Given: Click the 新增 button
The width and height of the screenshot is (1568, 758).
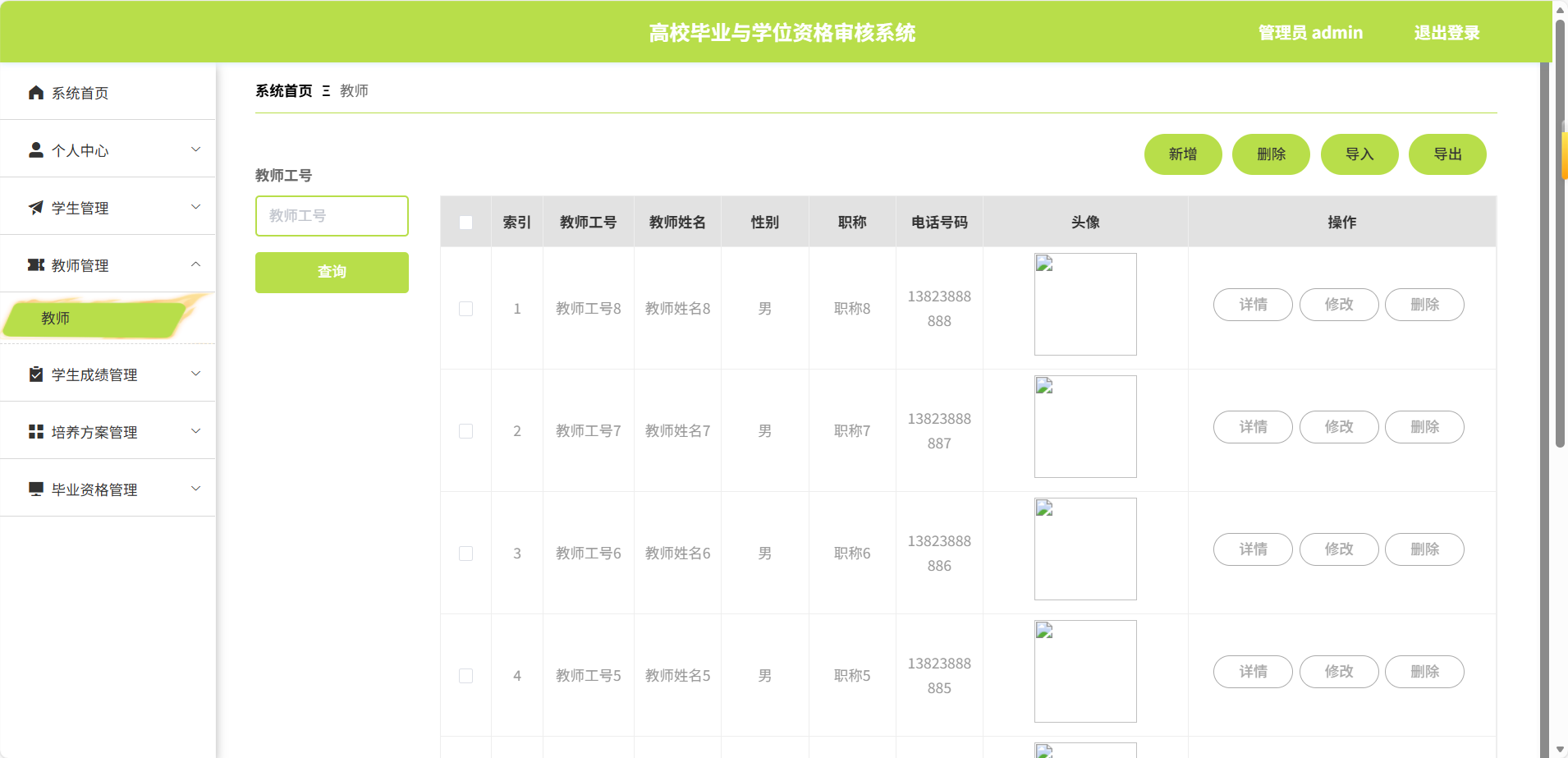Looking at the screenshot, I should [1183, 154].
